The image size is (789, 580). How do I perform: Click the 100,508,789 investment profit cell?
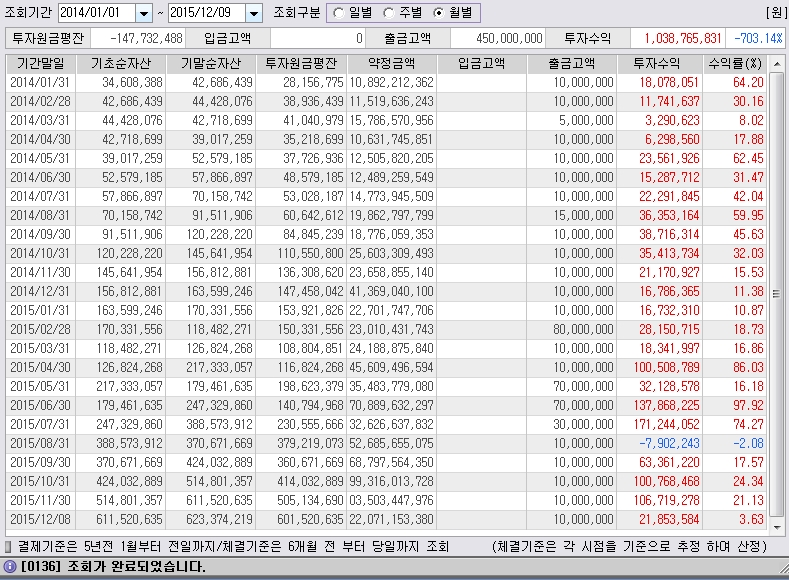(660, 367)
